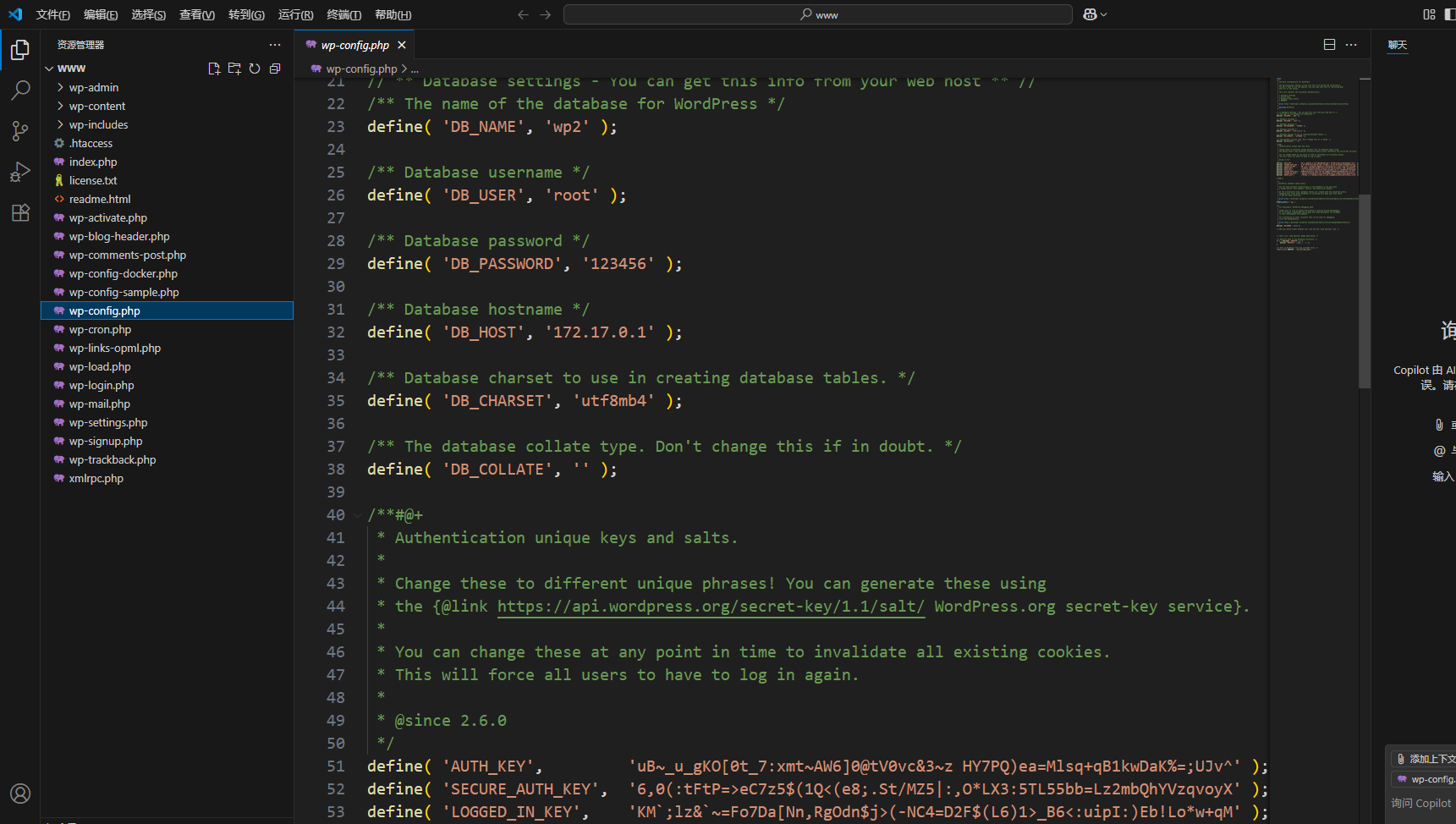
Task: Open wp-blog-header.php in explorer
Action: tap(168, 236)
